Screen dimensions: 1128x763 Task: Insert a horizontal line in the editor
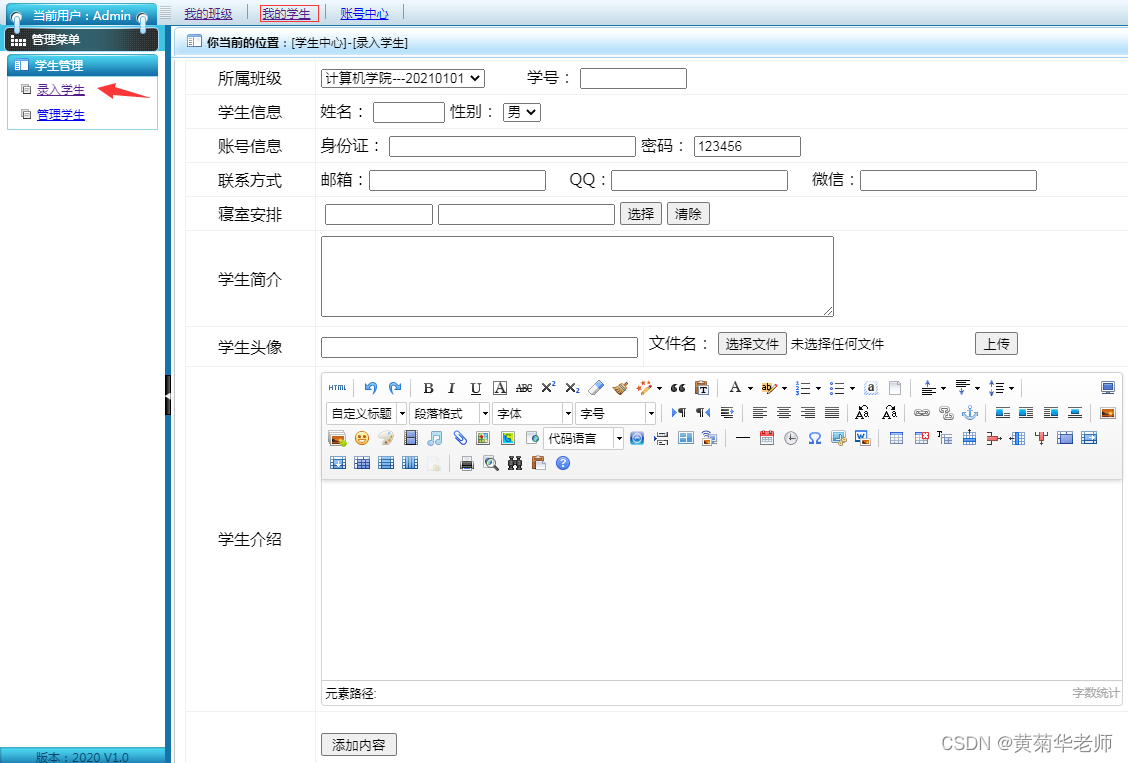[742, 437]
